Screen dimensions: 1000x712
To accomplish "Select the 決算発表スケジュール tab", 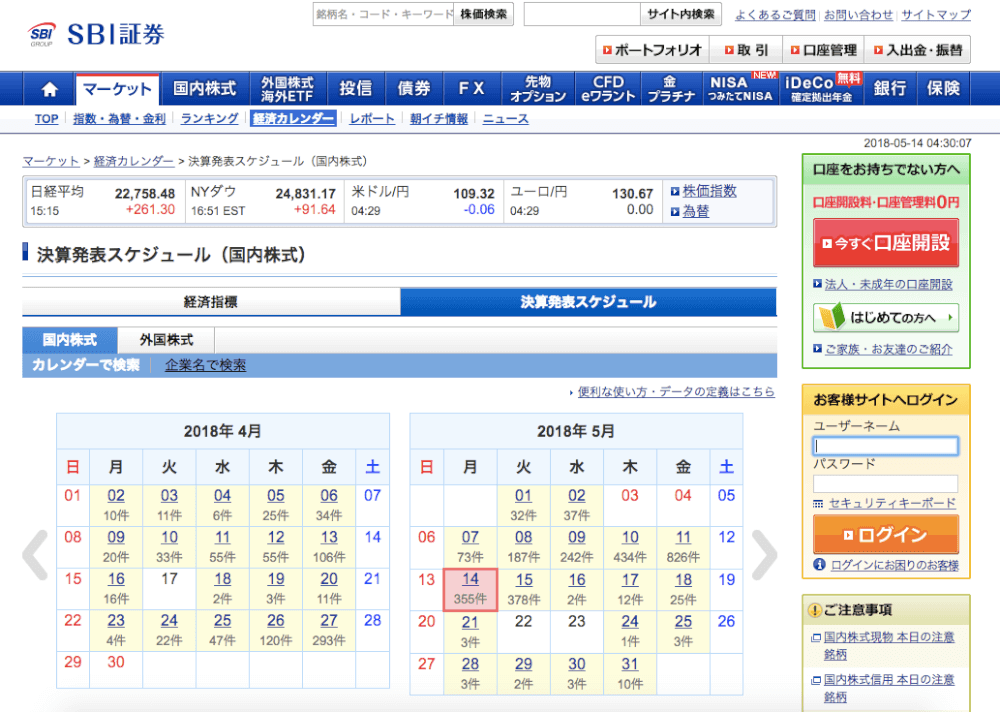I will (x=588, y=302).
